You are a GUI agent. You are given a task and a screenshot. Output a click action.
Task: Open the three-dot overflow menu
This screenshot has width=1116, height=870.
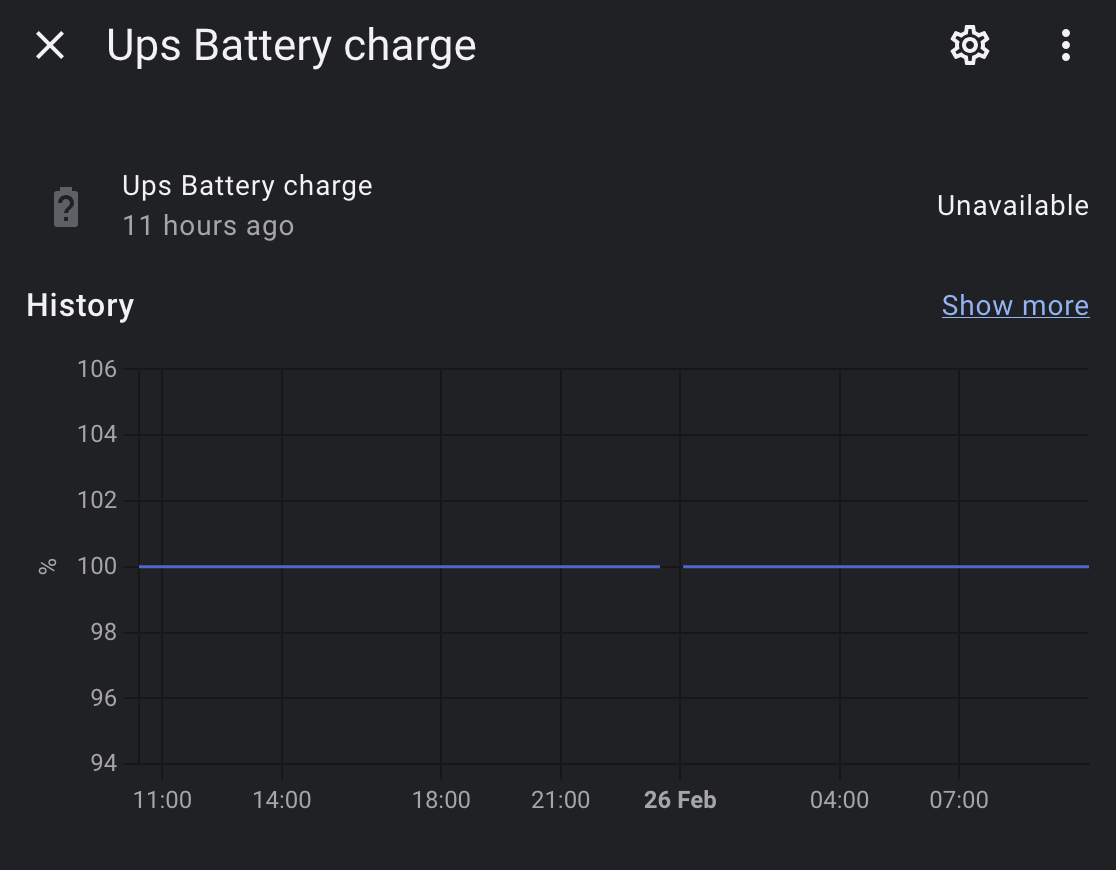[x=1066, y=45]
